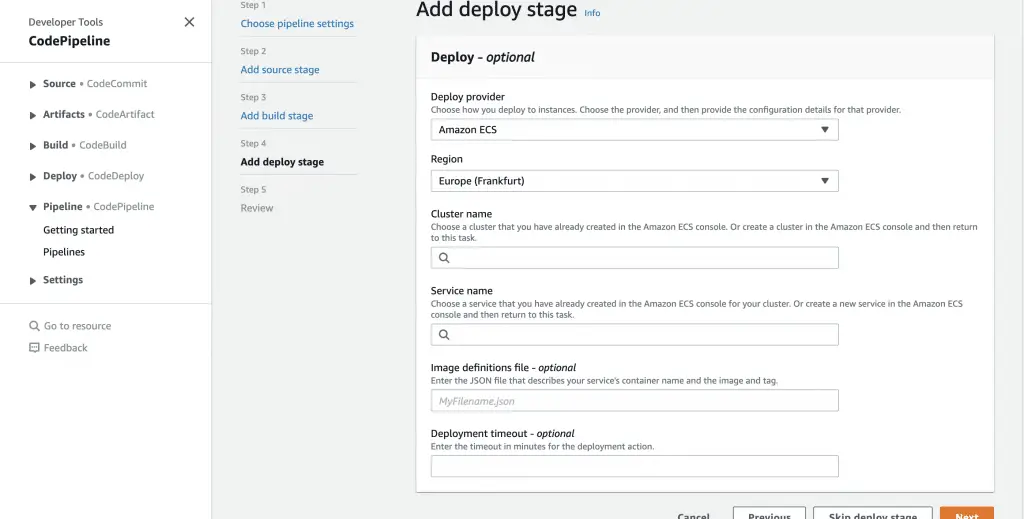This screenshot has height=519, width=1024.
Task: Click the CodePipeline heading in sidebar
Action: click(x=69, y=41)
